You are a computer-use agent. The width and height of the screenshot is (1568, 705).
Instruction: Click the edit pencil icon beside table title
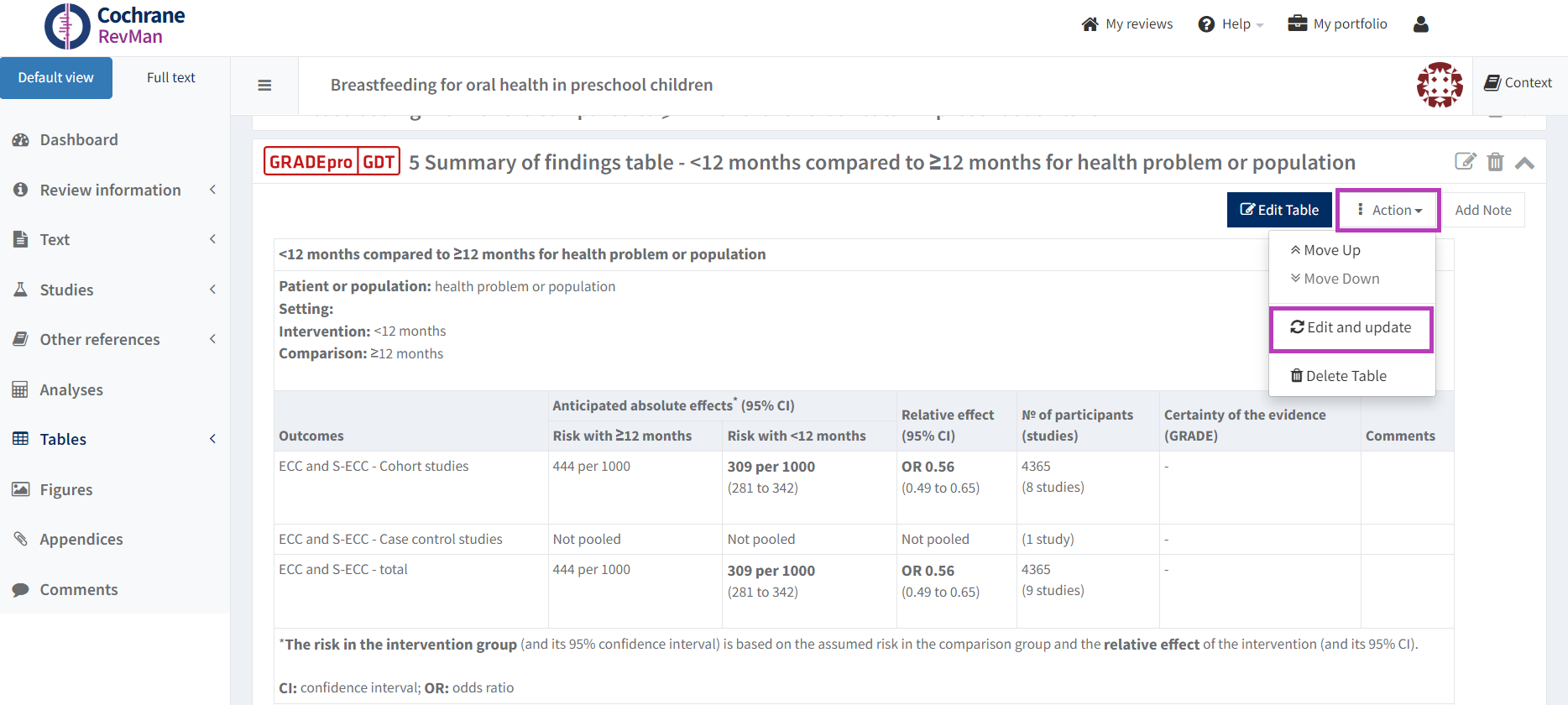(x=1465, y=162)
